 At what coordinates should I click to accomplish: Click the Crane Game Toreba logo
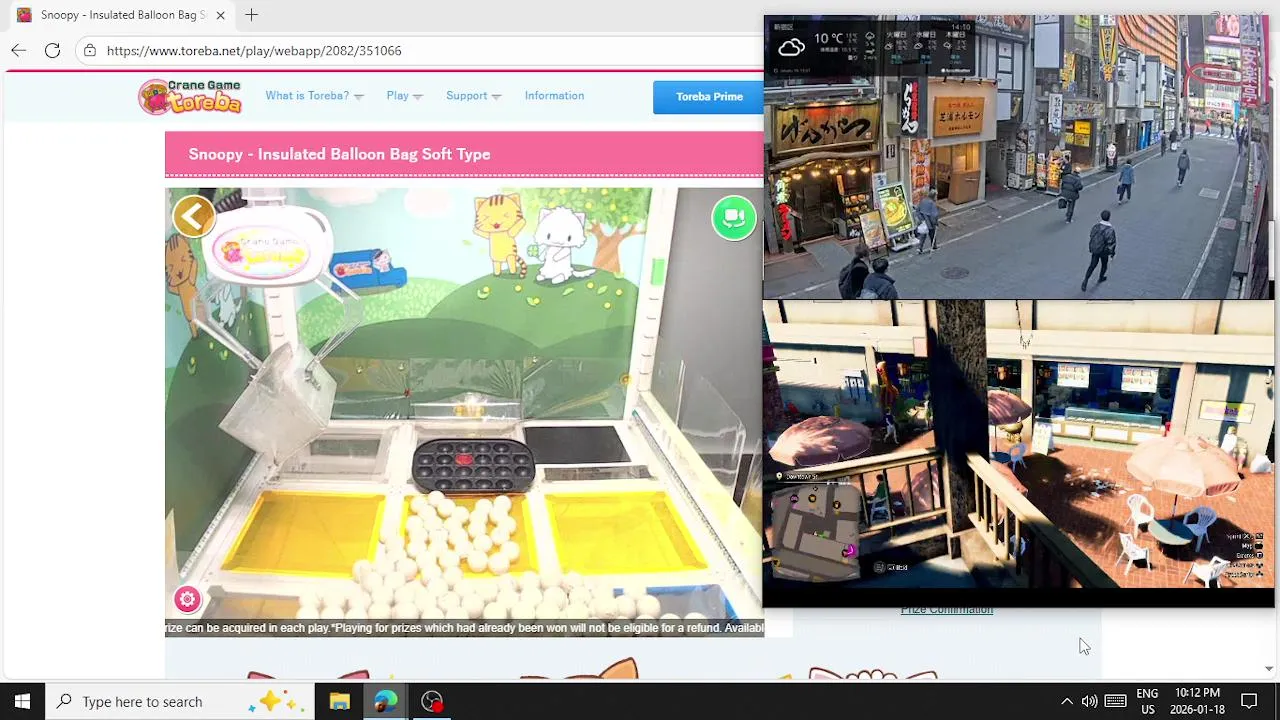point(190,96)
